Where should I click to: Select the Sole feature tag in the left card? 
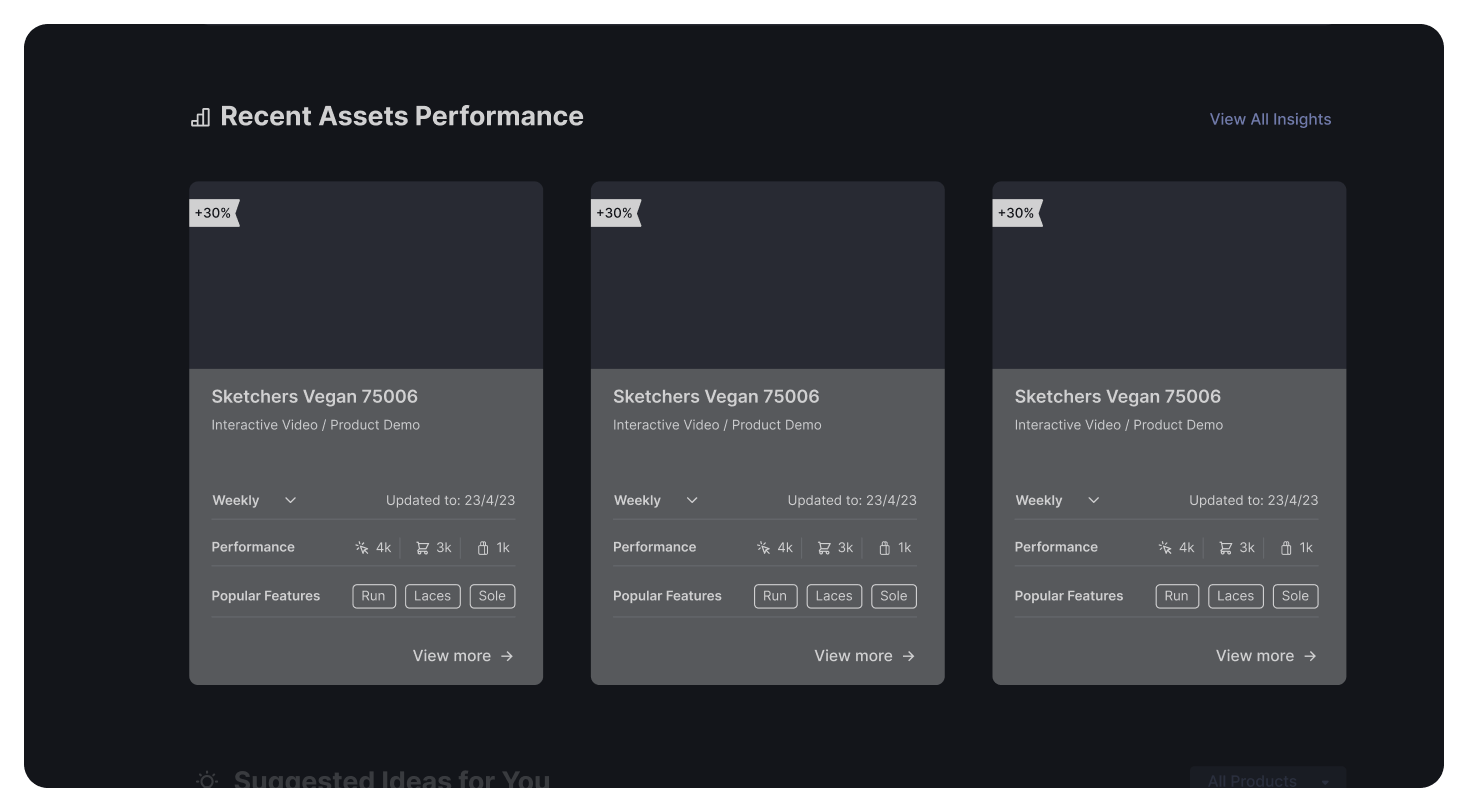(493, 596)
